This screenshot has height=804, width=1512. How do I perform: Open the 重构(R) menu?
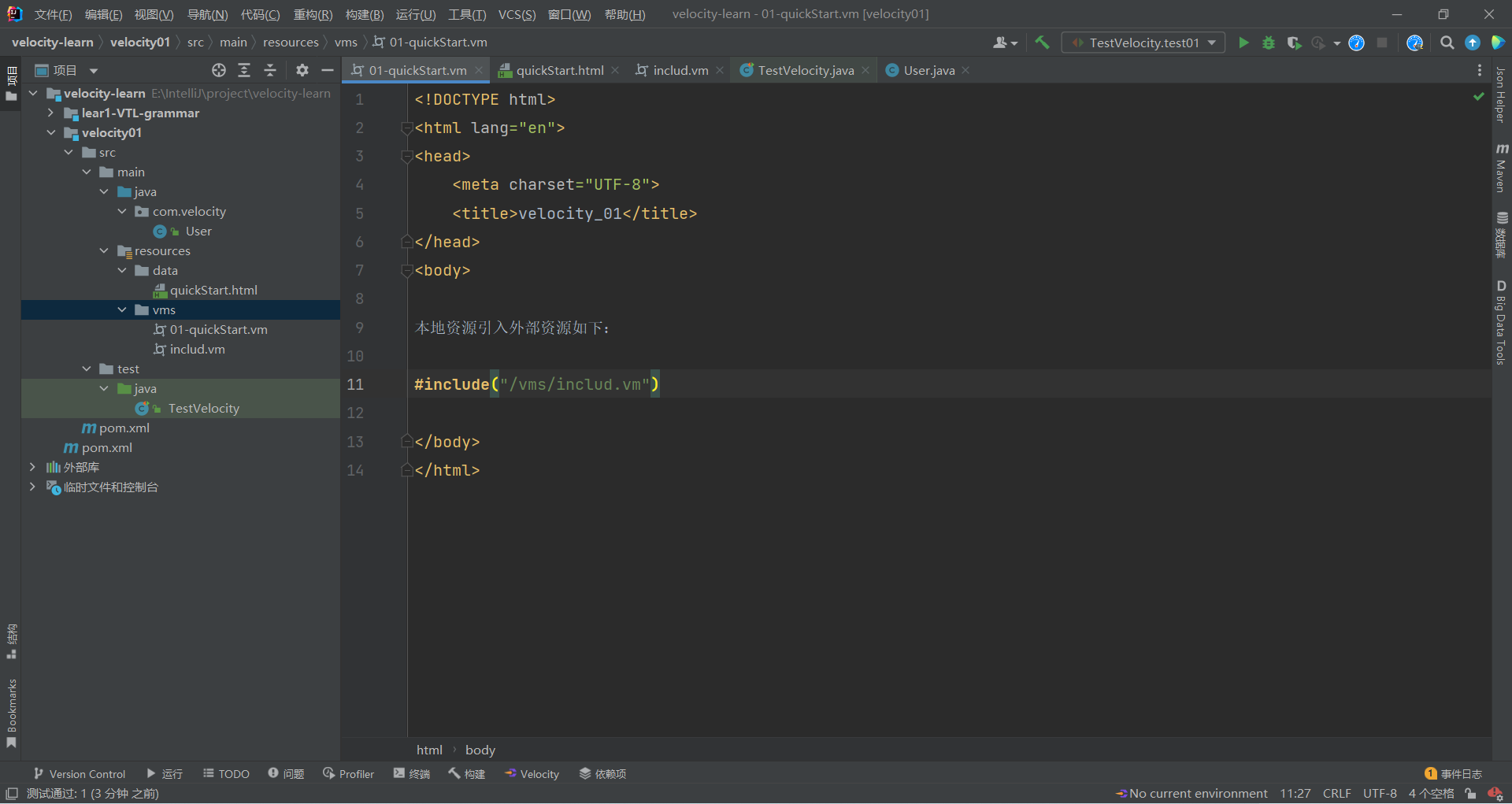(313, 14)
